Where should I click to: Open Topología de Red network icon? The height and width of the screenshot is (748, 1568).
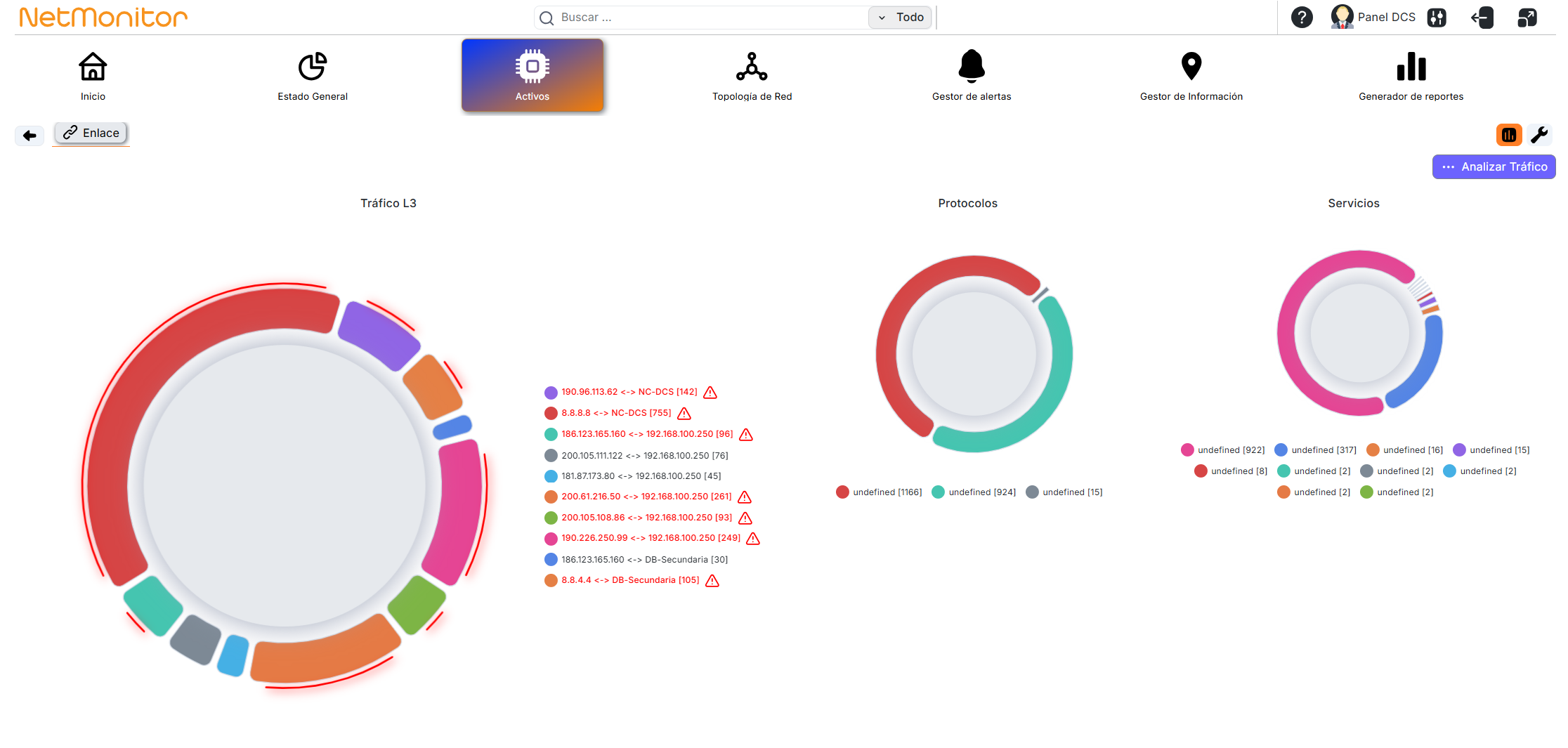point(752,67)
